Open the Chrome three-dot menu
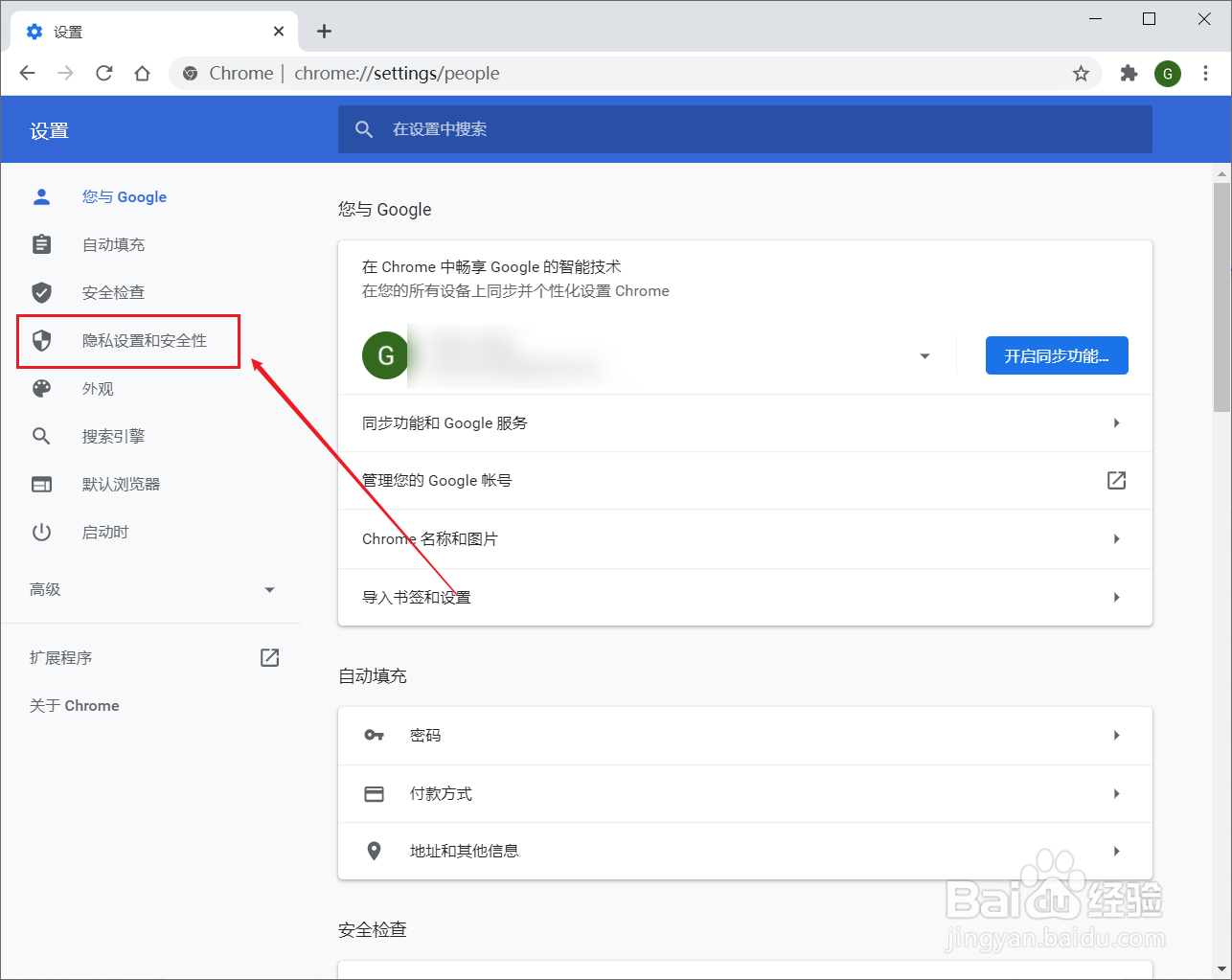Screen dimensions: 1232x980 (x=1205, y=73)
